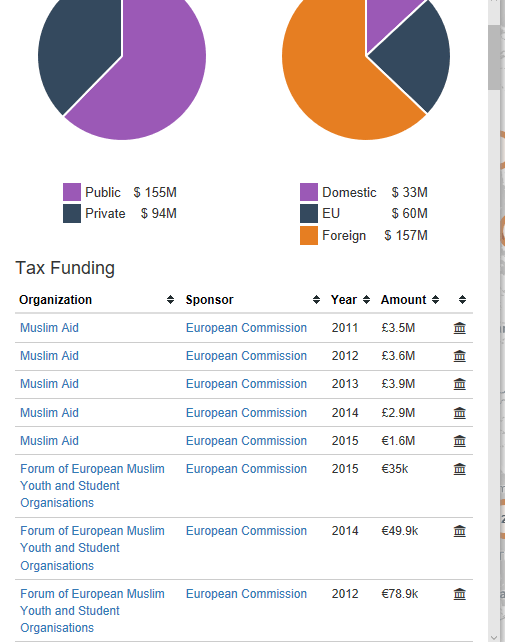Click the '$ 155M' Public legend value

(x=155, y=192)
